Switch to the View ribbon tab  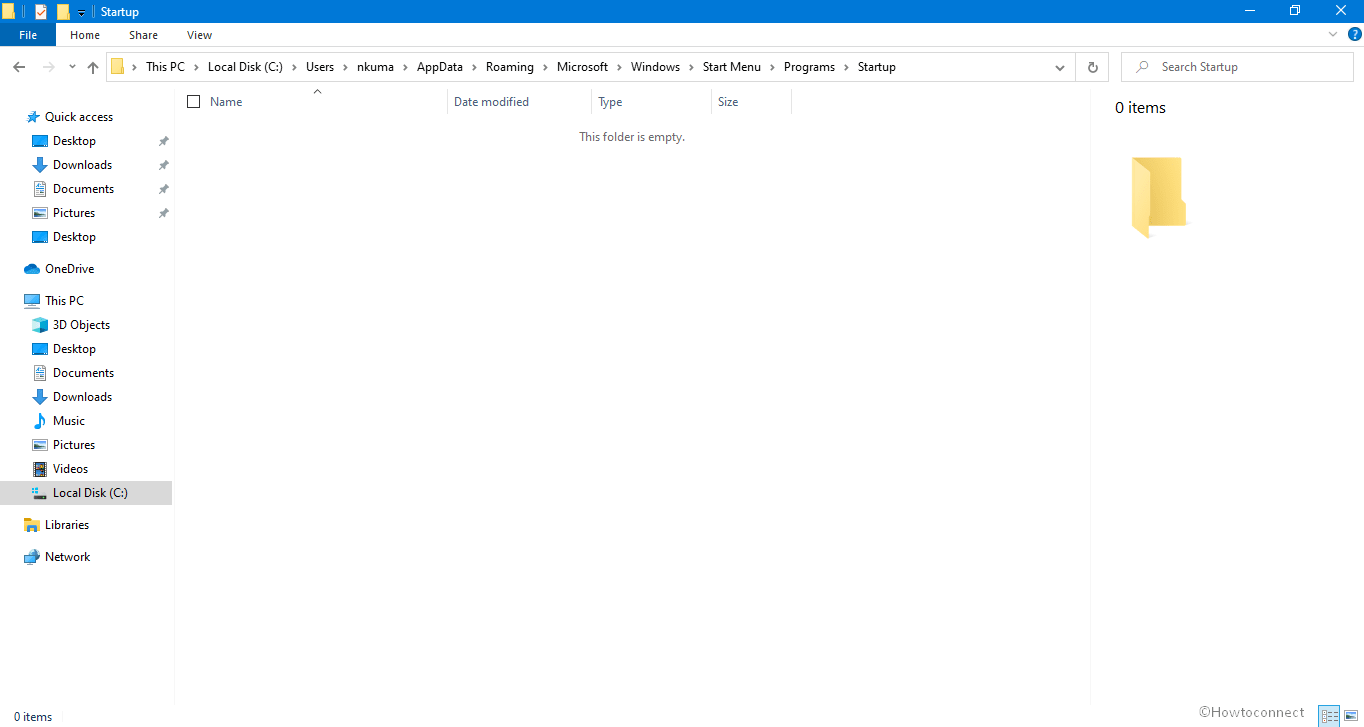[x=199, y=35]
